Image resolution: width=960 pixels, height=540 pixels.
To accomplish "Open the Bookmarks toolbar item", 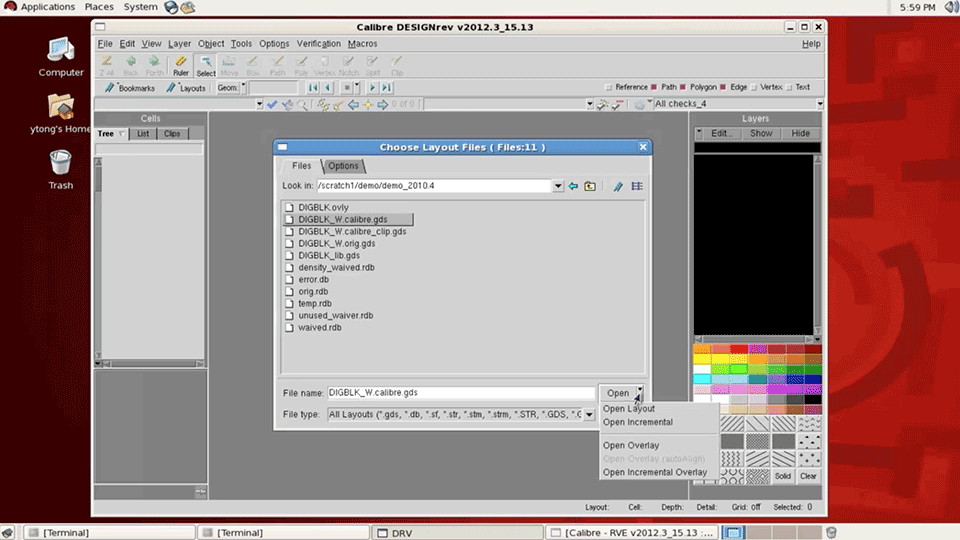I will 129,88.
